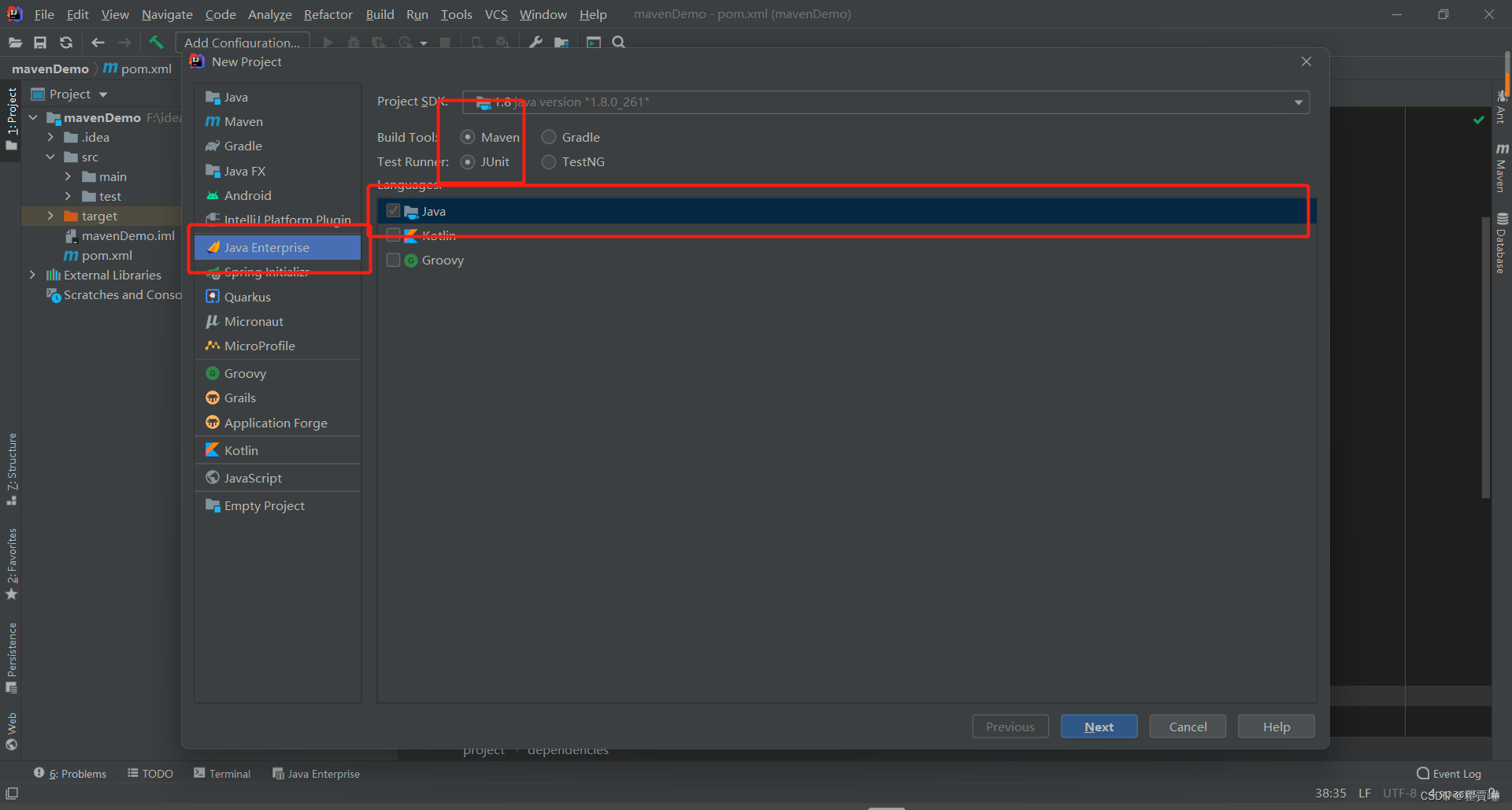1512x810 pixels.
Task: Open the Refactor menu
Action: (328, 14)
